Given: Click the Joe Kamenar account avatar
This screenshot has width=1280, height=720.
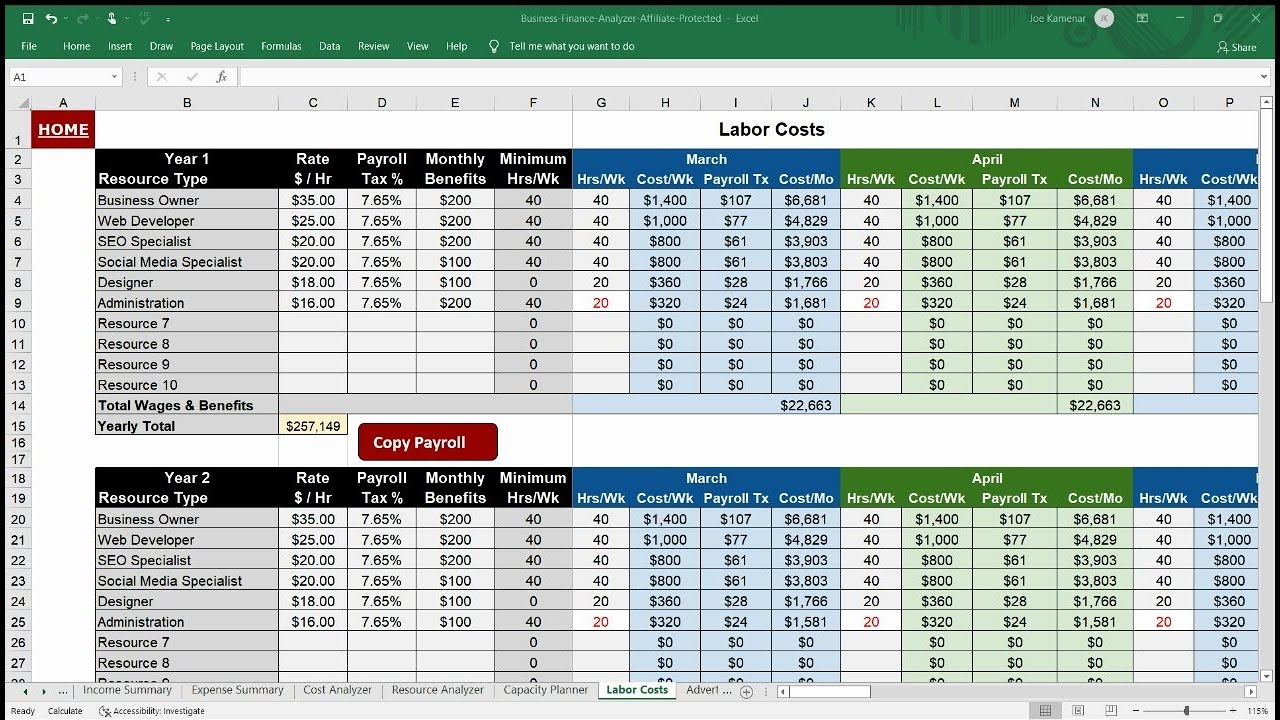Looking at the screenshot, I should [1104, 18].
